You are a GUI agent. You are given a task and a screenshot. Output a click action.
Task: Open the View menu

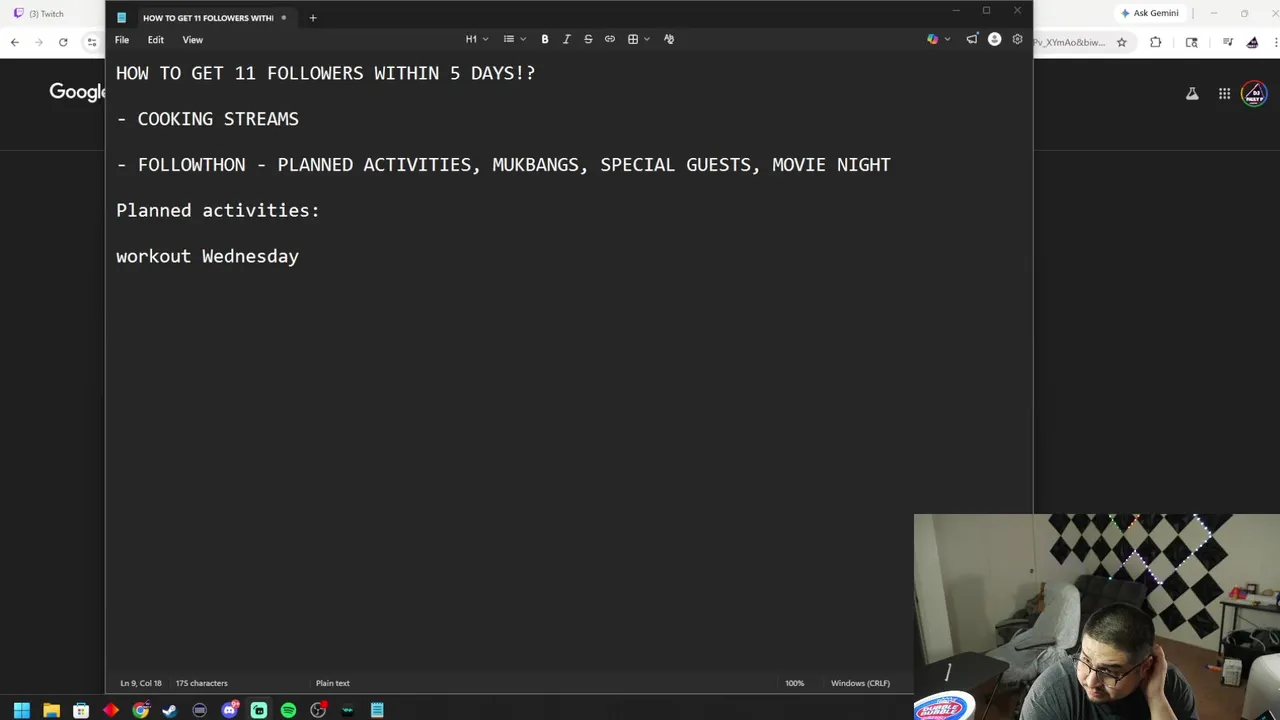point(193,40)
